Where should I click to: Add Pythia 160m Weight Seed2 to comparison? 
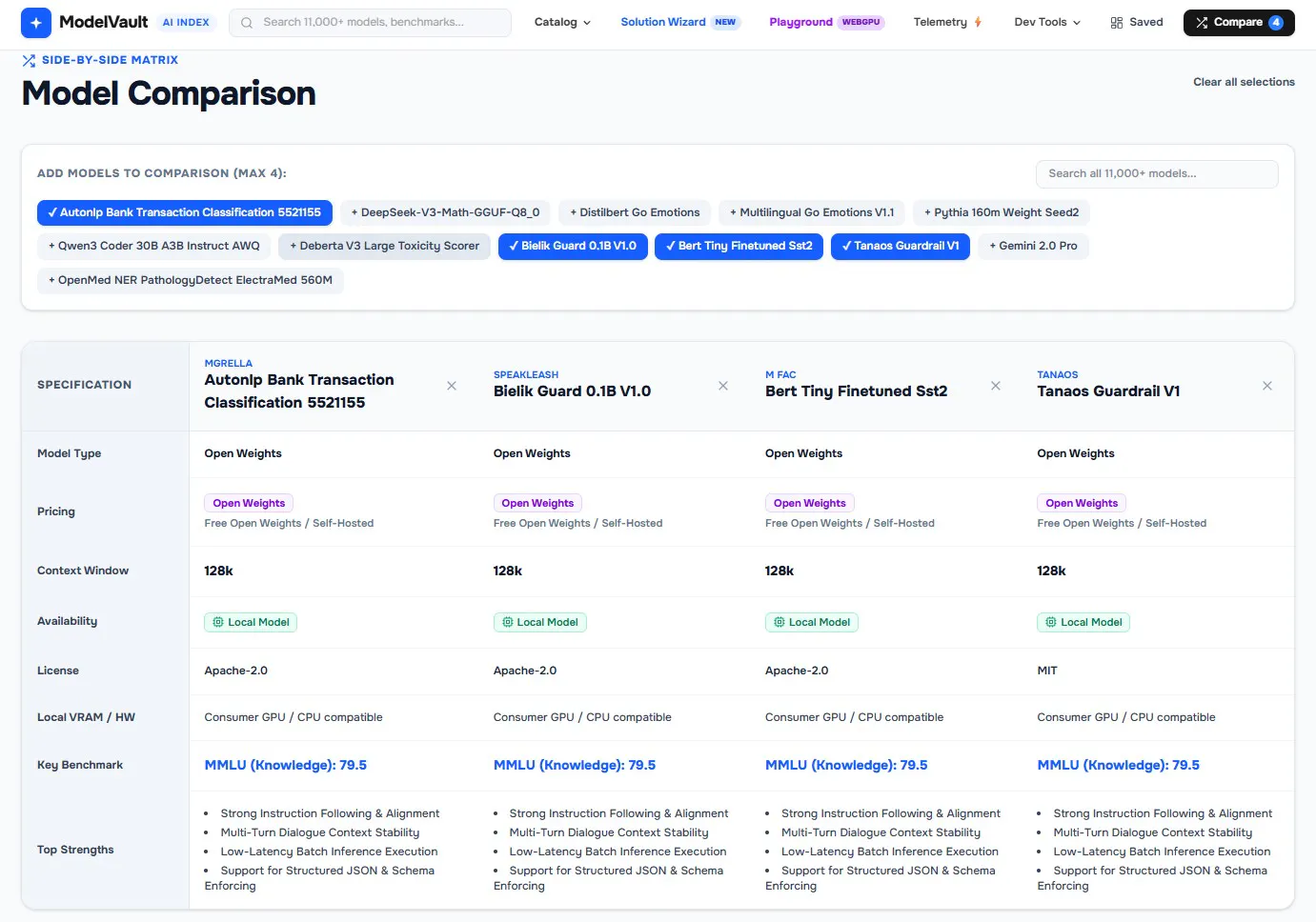pyautogui.click(x=1002, y=212)
